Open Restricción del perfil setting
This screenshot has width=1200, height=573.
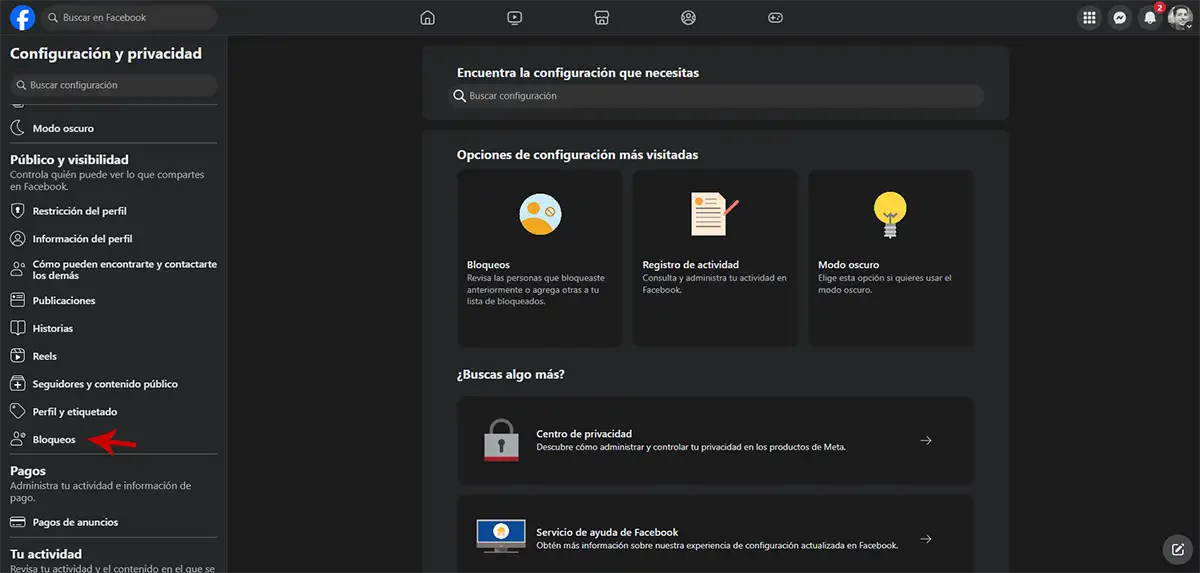point(79,211)
